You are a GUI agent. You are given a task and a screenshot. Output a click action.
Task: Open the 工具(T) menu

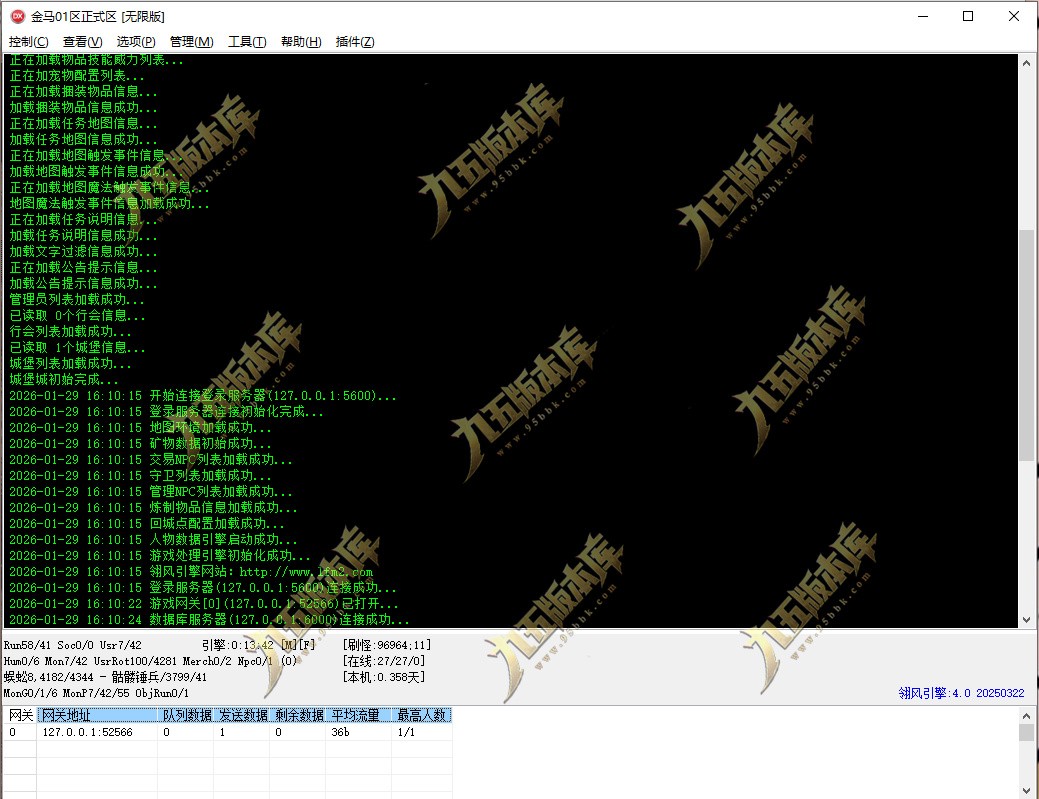(247, 42)
